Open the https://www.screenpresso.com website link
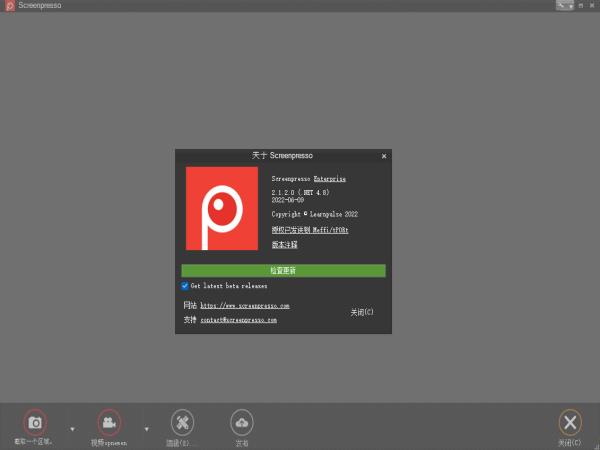This screenshot has width=600, height=450. pyautogui.click(x=245, y=306)
